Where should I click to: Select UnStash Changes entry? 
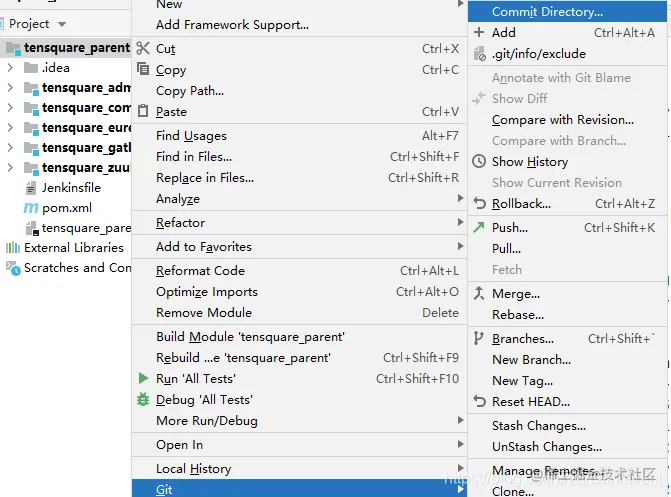[567, 446]
